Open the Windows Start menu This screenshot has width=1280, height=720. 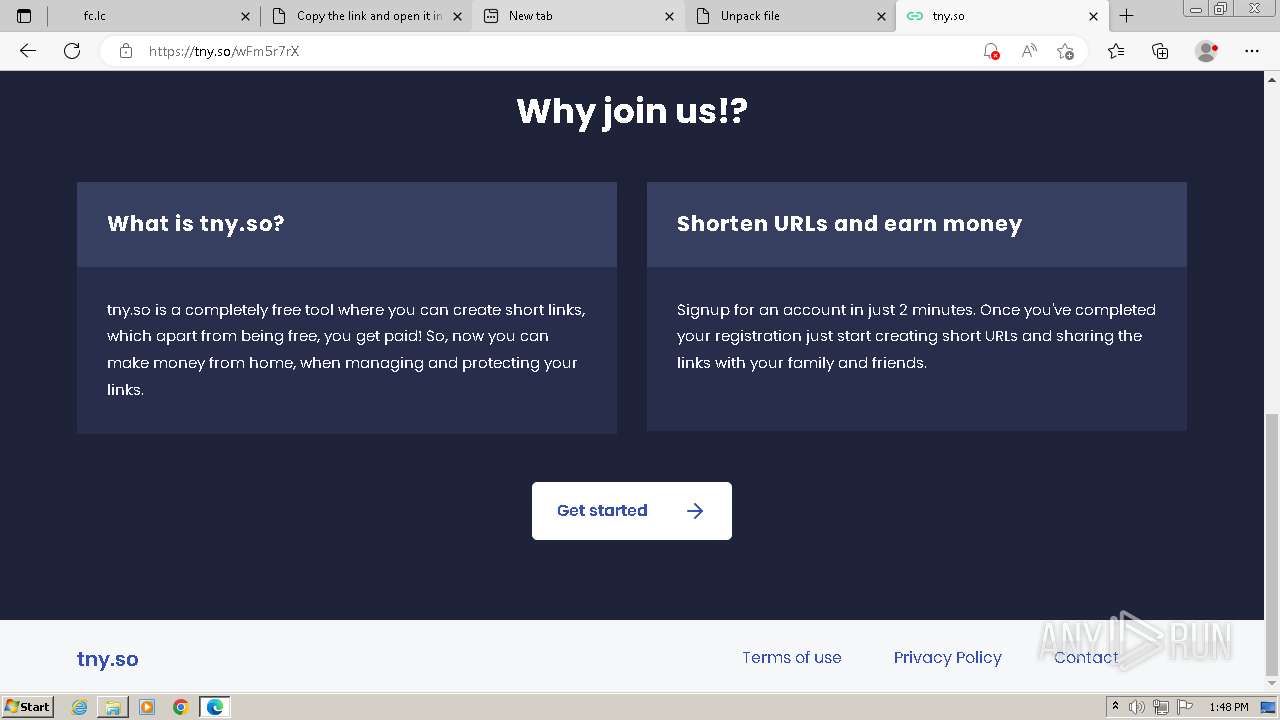pos(27,707)
